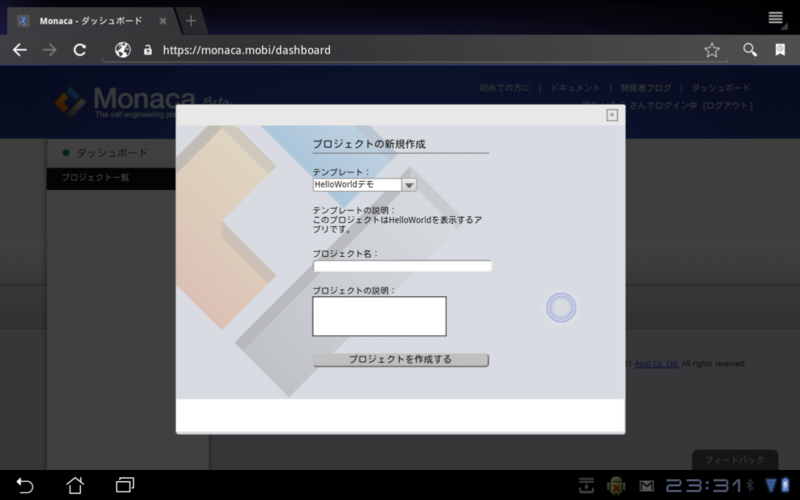This screenshot has width=800, height=500.
Task: Click the battery status icon
Action: point(785,485)
